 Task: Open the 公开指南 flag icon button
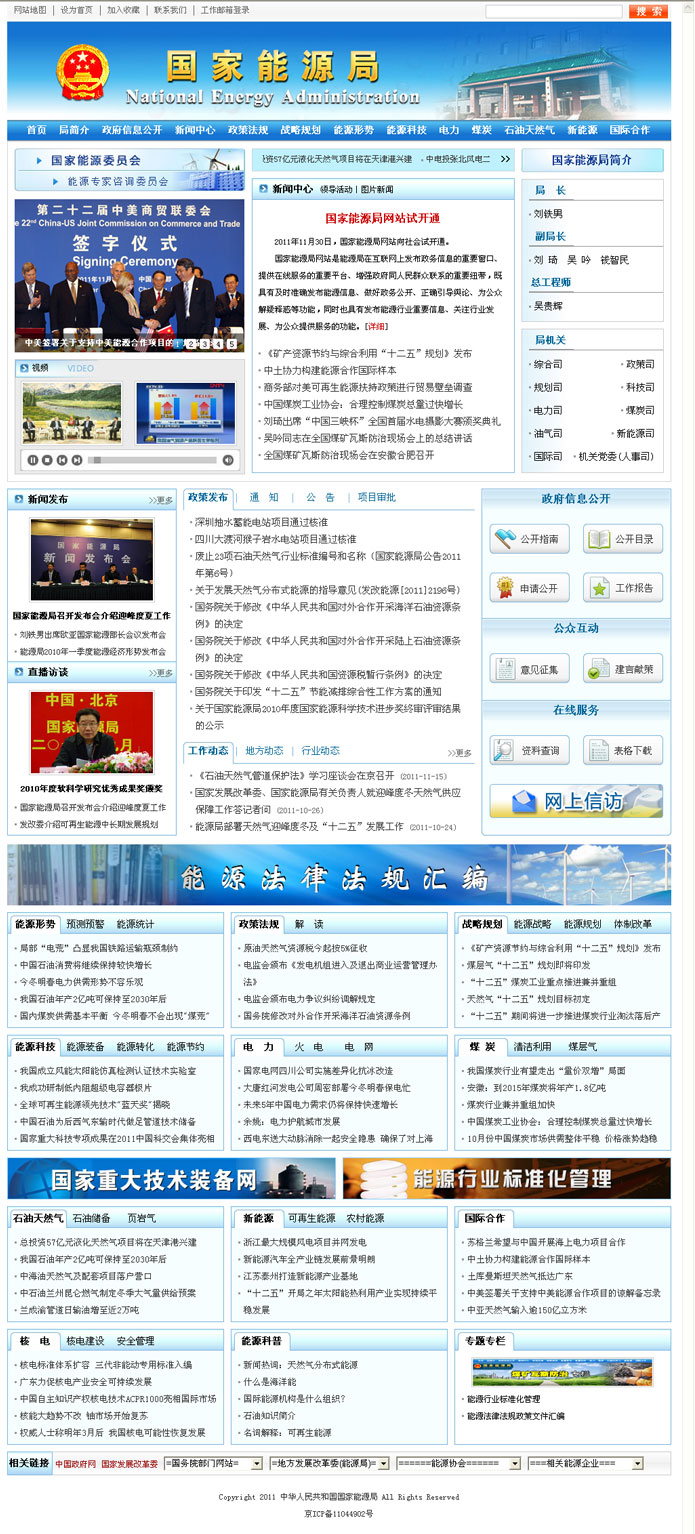[529, 539]
